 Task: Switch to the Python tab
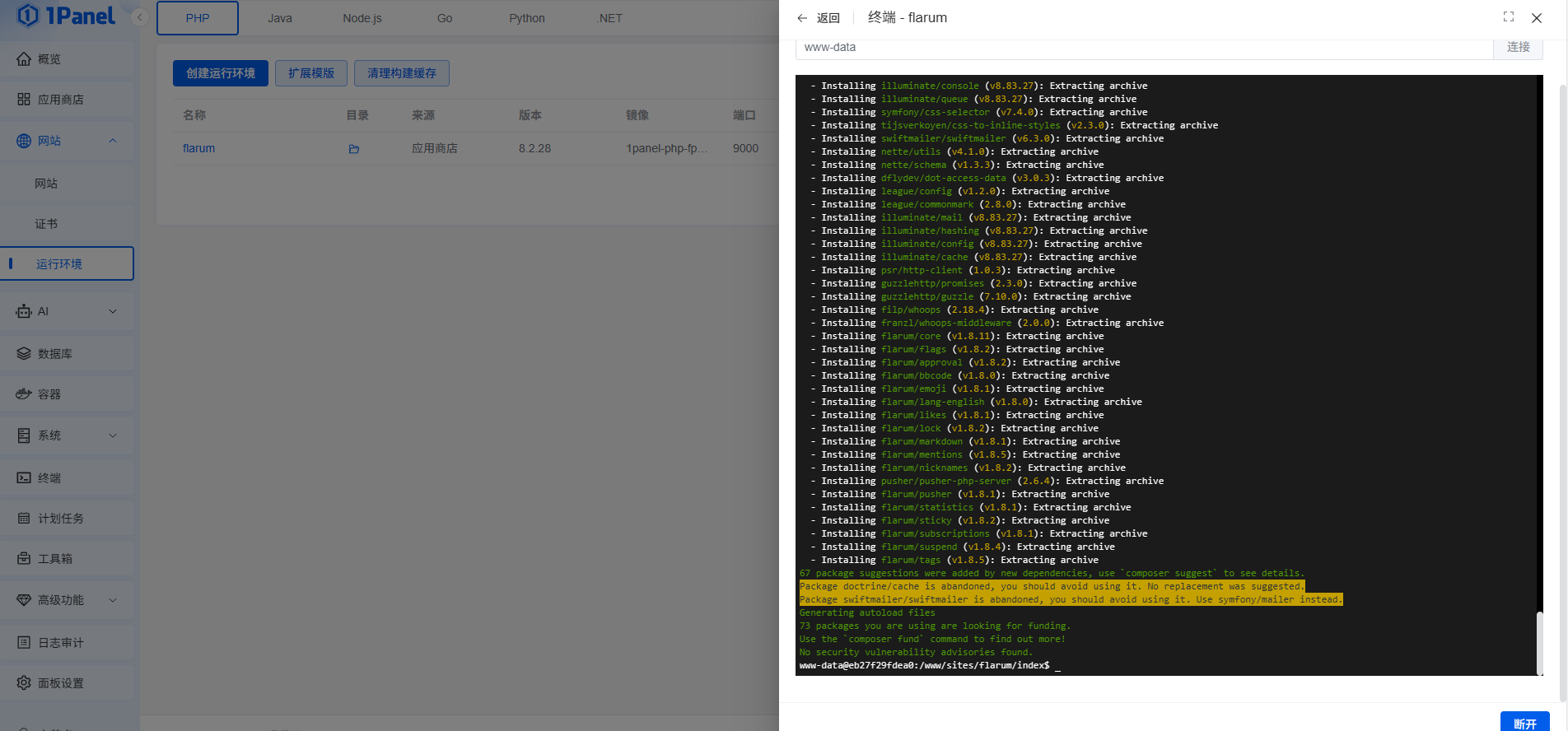pyautogui.click(x=527, y=18)
